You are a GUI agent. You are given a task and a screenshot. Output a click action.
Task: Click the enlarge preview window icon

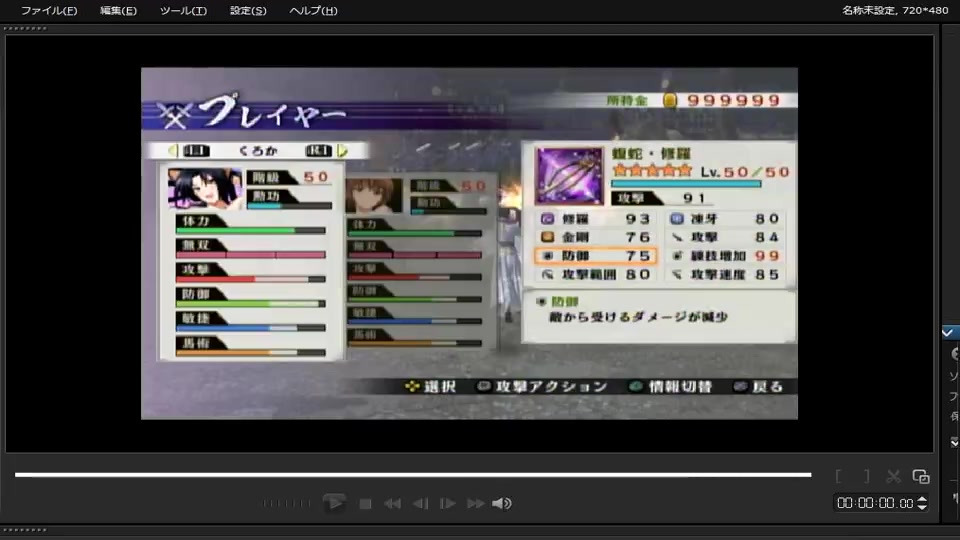coord(921,476)
